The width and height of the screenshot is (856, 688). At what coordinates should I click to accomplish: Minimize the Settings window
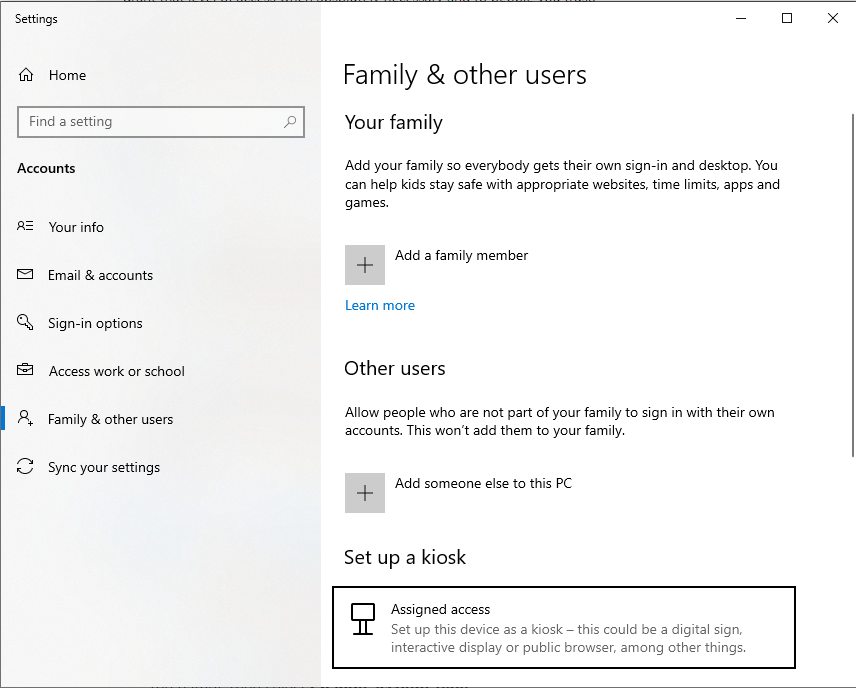[x=741, y=18]
